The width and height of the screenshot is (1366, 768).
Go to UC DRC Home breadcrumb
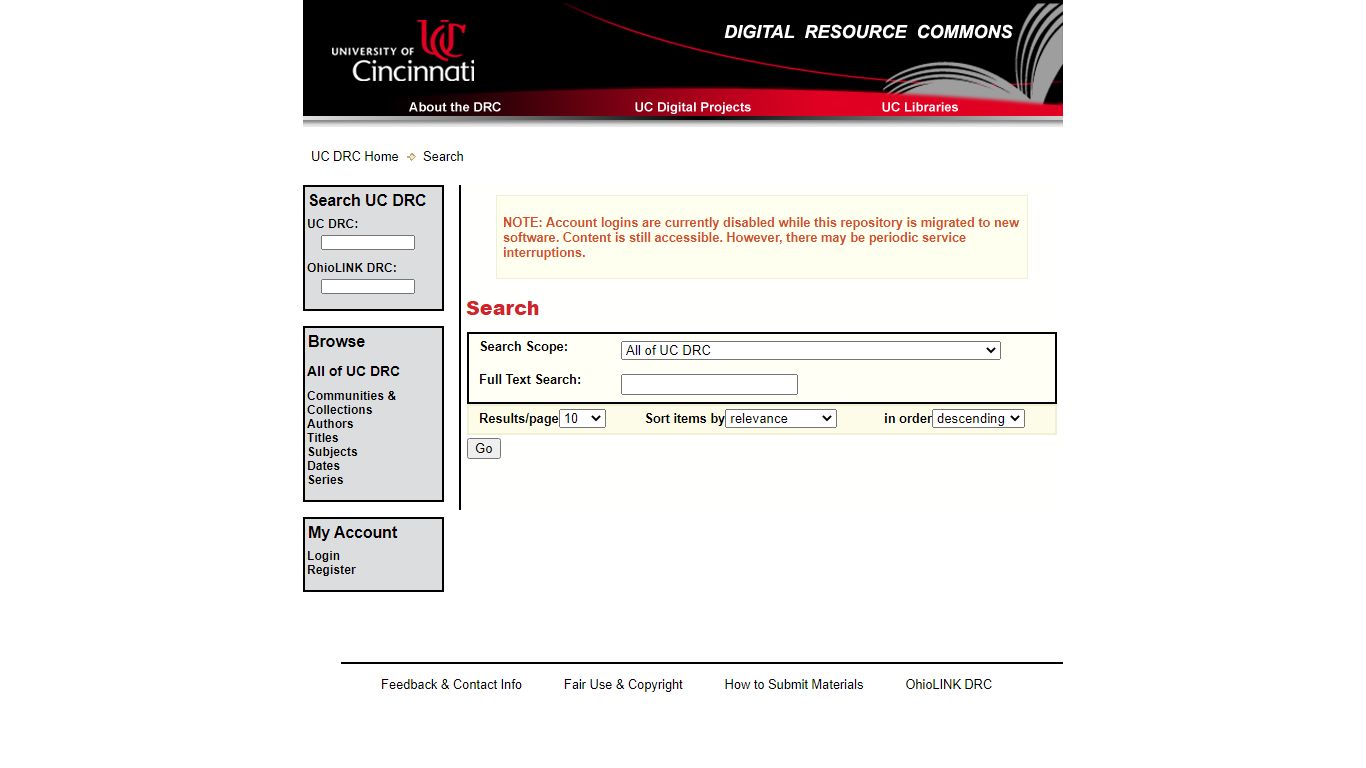[355, 157]
